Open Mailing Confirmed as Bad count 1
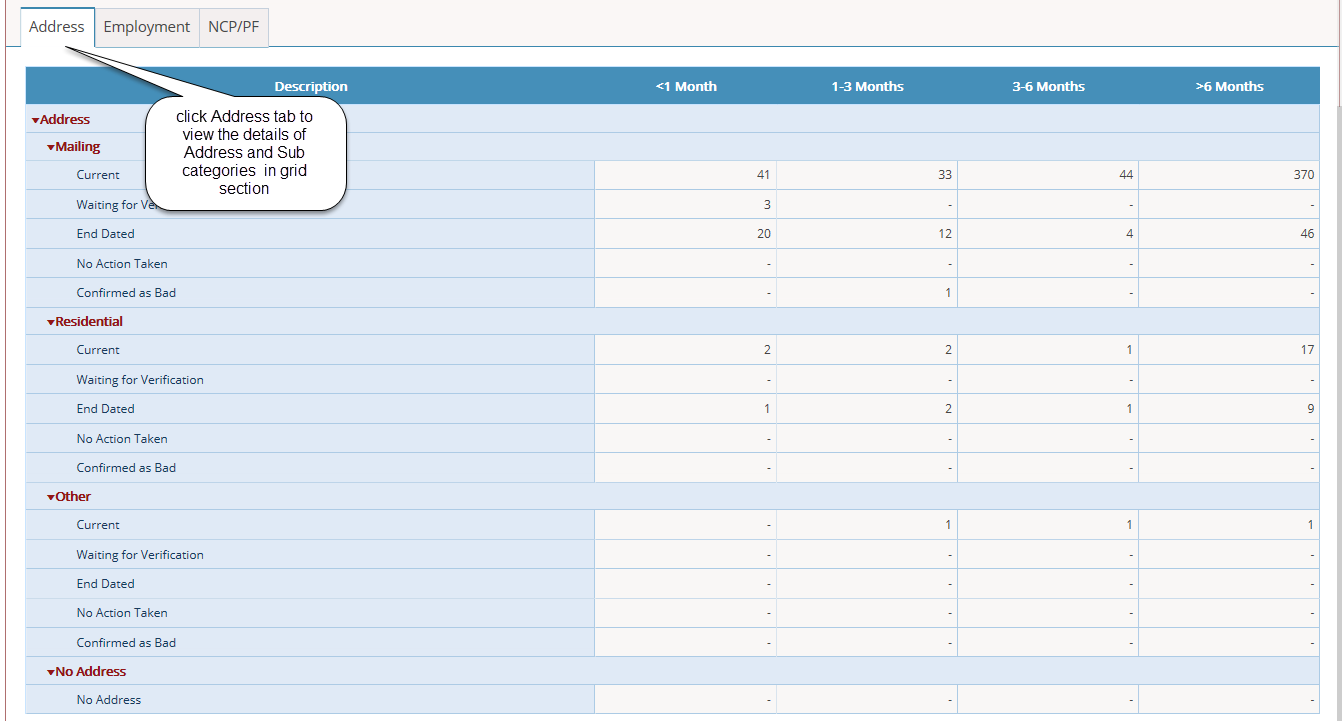 point(948,293)
